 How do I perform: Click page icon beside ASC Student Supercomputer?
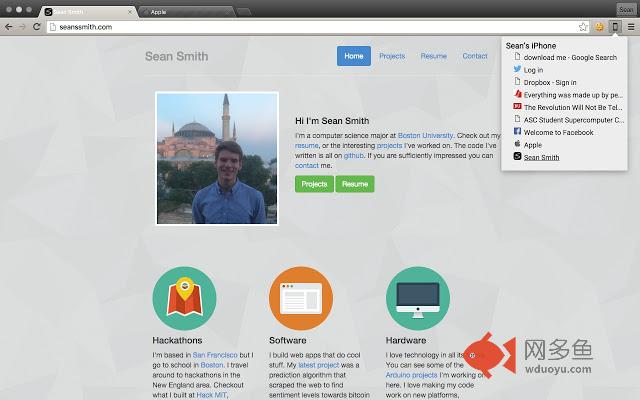click(x=517, y=119)
